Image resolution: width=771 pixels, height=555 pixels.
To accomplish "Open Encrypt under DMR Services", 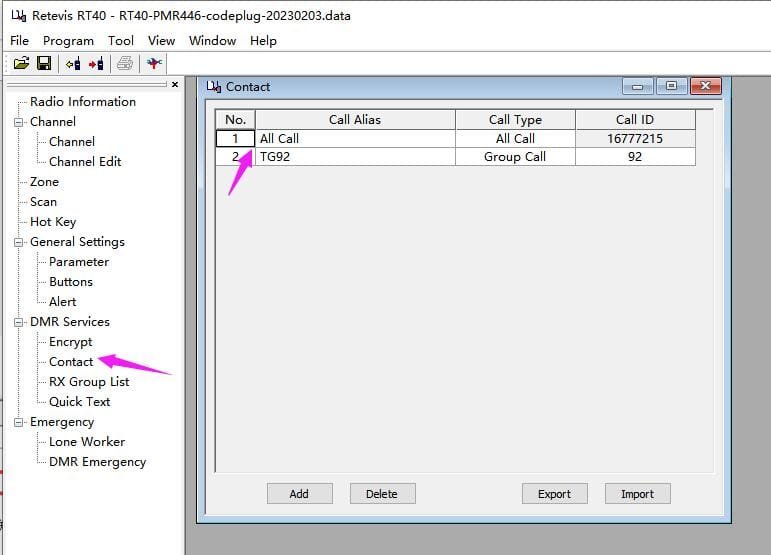I will [70, 342].
